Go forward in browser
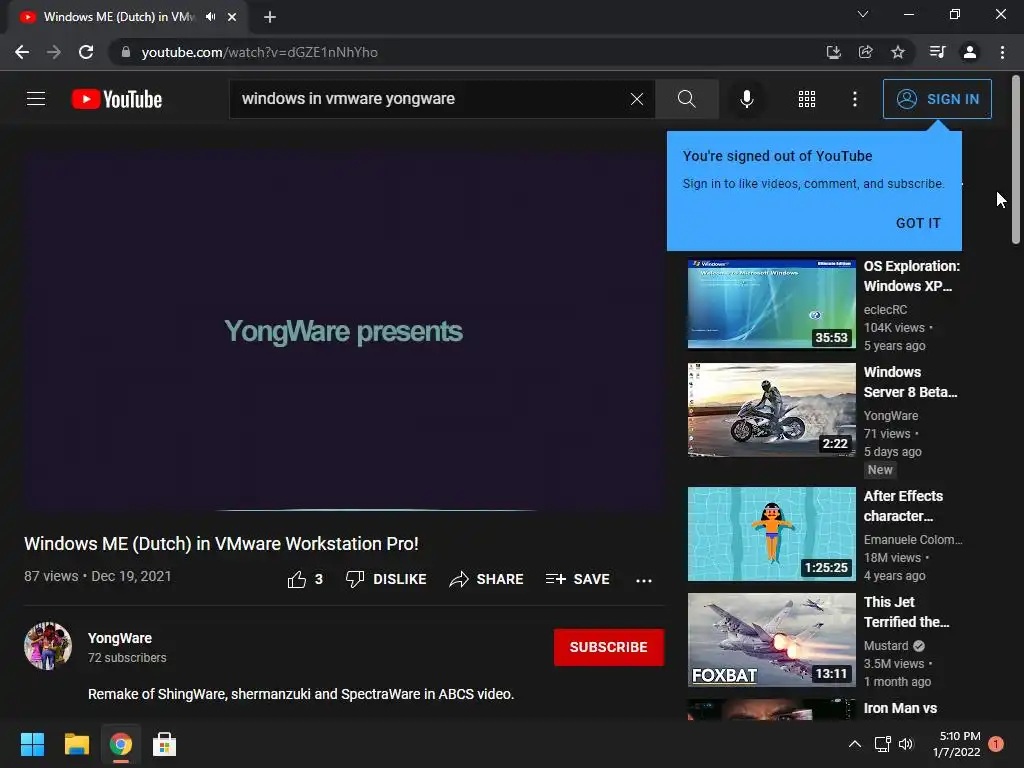Screen dimensions: 1024x768 [54, 52]
